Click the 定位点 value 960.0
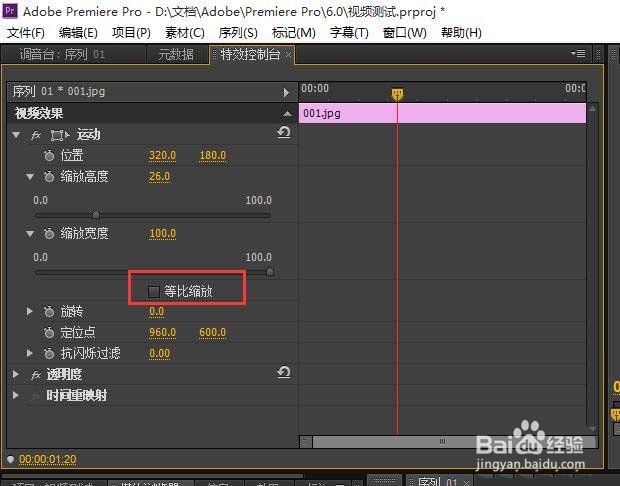620x486 pixels. pos(163,333)
